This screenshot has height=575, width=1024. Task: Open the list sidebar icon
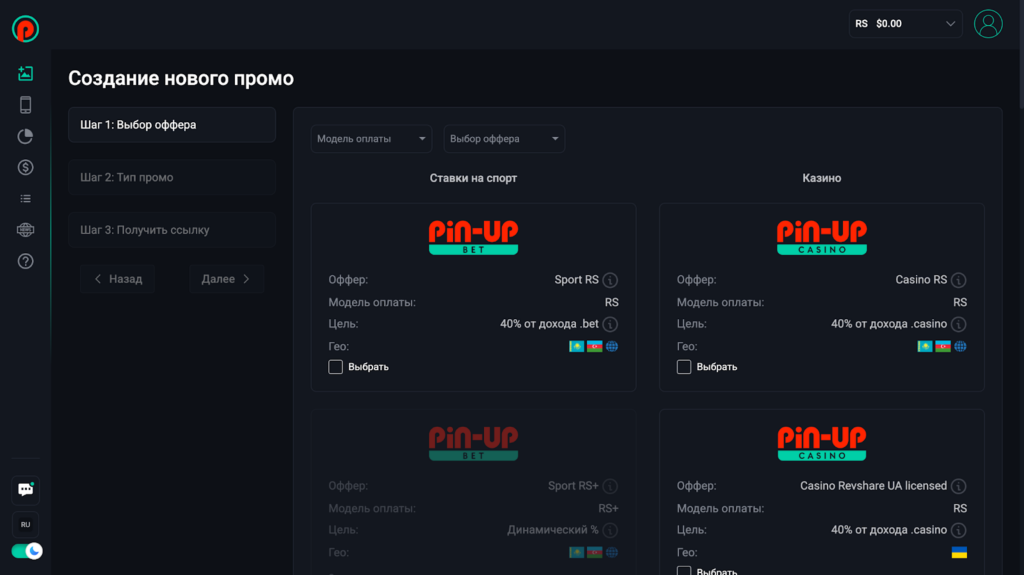(25, 199)
